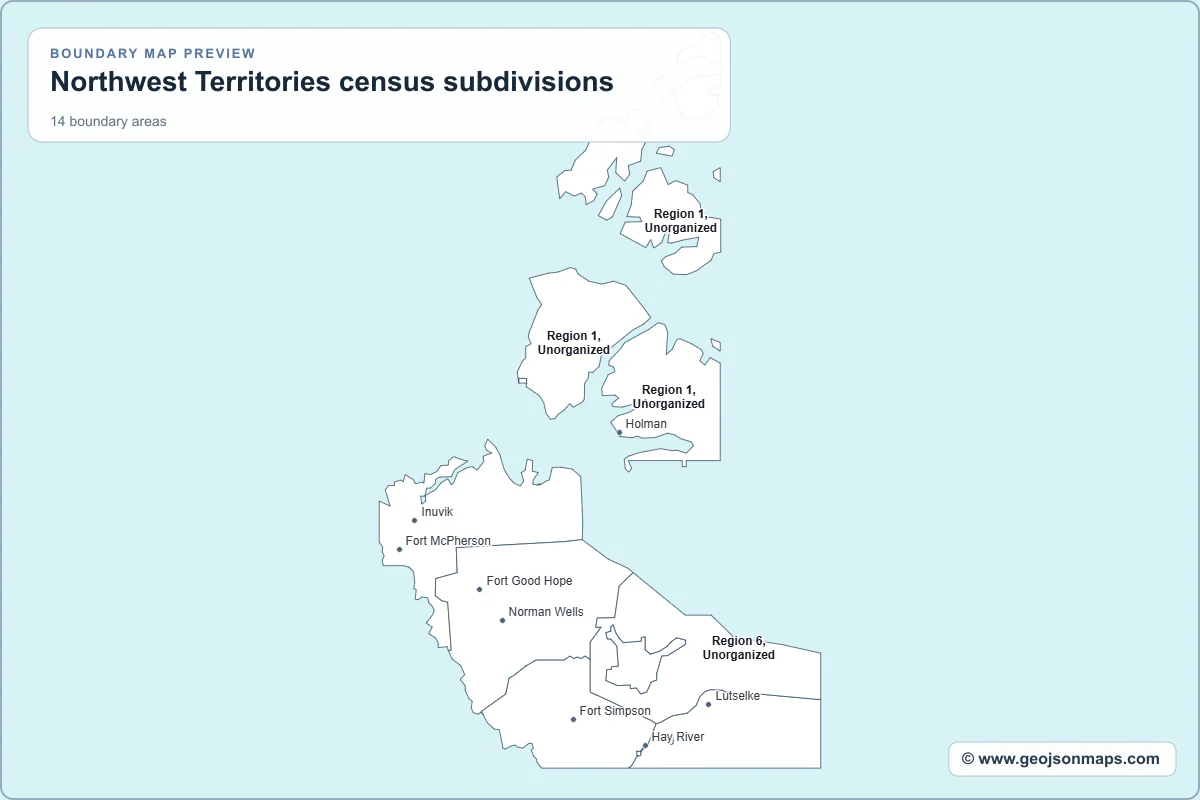Click the Inuvik town marker dot
Screen dimensions: 1200x800
[x=414, y=520]
